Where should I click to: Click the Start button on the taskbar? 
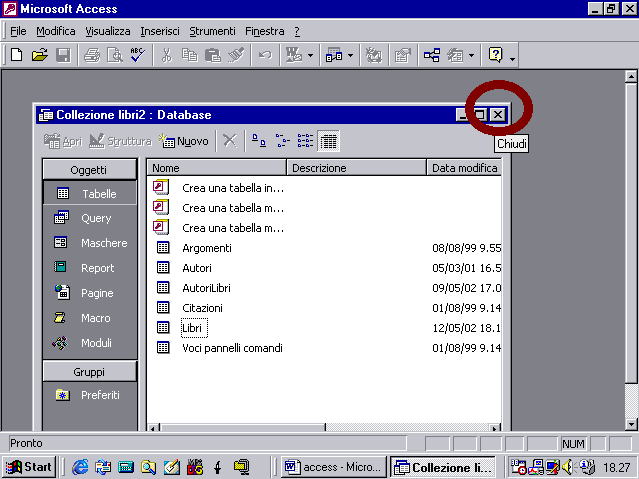pyautogui.click(x=29, y=467)
